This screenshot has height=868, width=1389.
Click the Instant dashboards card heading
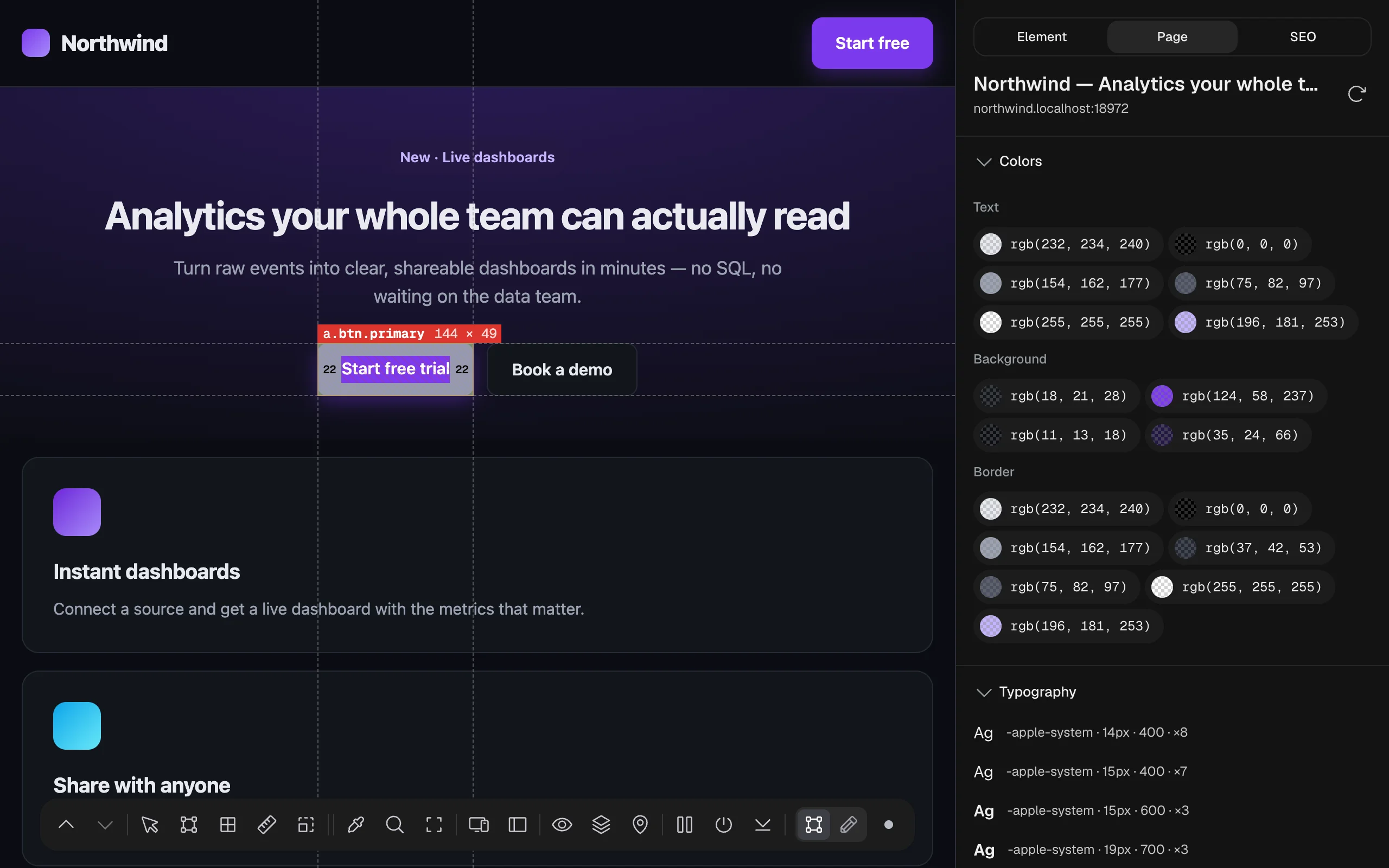146,572
